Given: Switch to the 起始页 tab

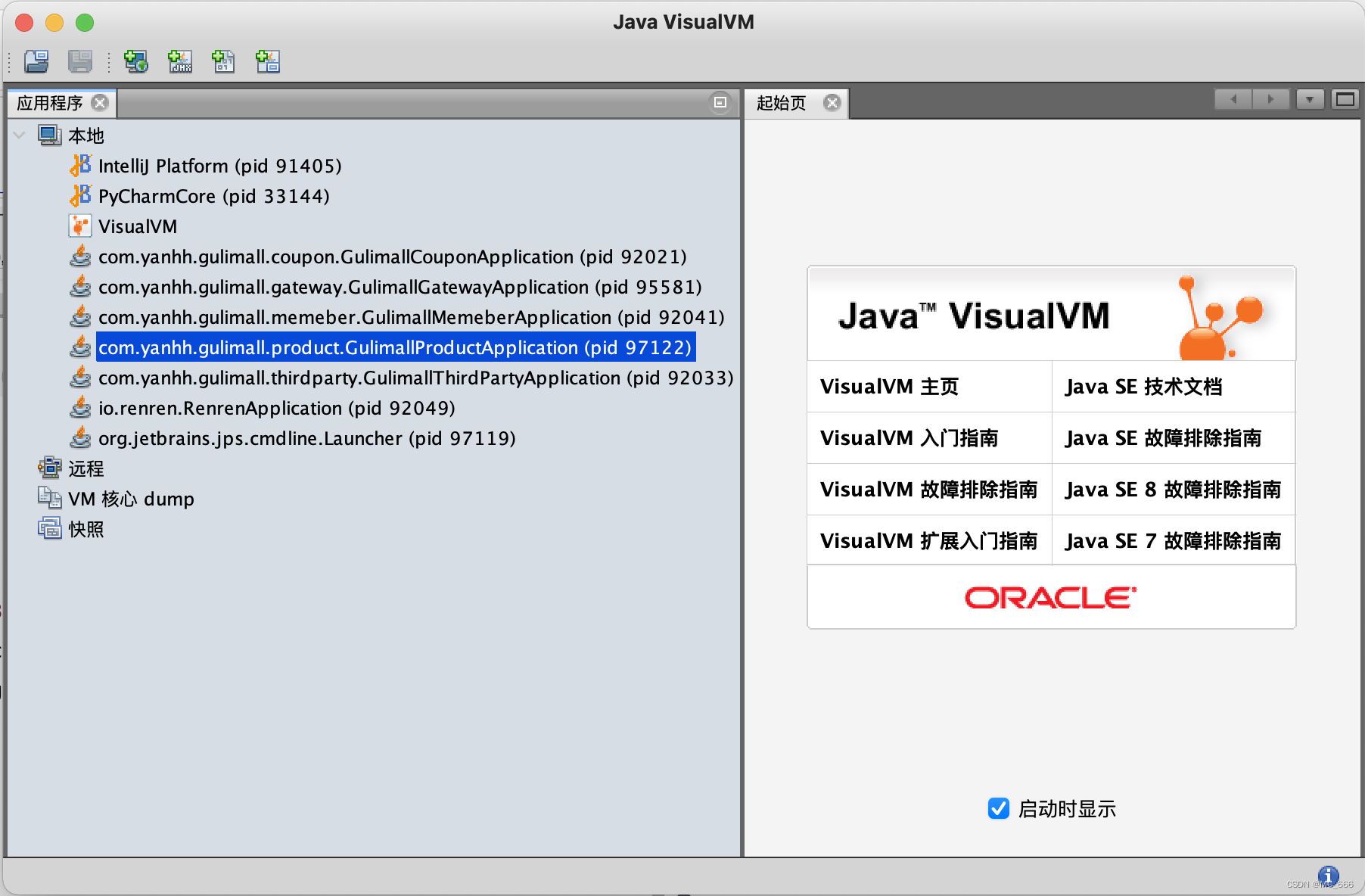Looking at the screenshot, I should [782, 103].
